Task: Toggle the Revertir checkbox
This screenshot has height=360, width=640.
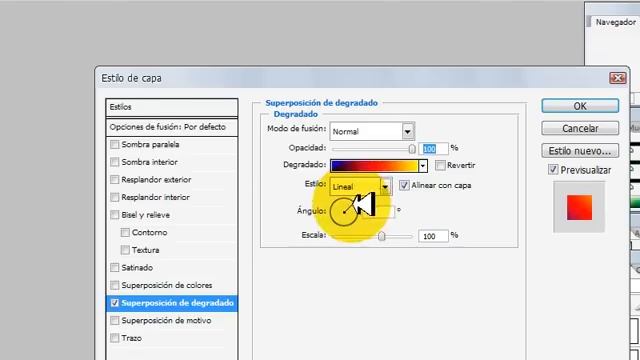Action: (440, 165)
